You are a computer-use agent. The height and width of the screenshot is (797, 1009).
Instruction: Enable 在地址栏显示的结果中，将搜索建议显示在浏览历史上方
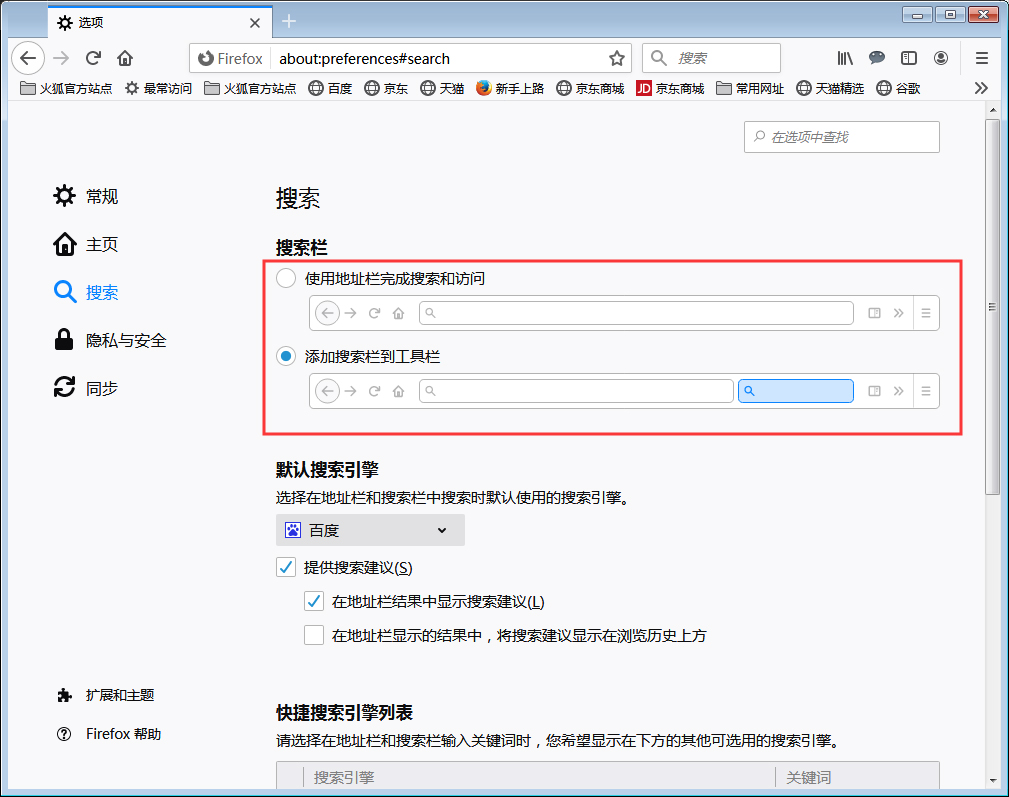314,634
